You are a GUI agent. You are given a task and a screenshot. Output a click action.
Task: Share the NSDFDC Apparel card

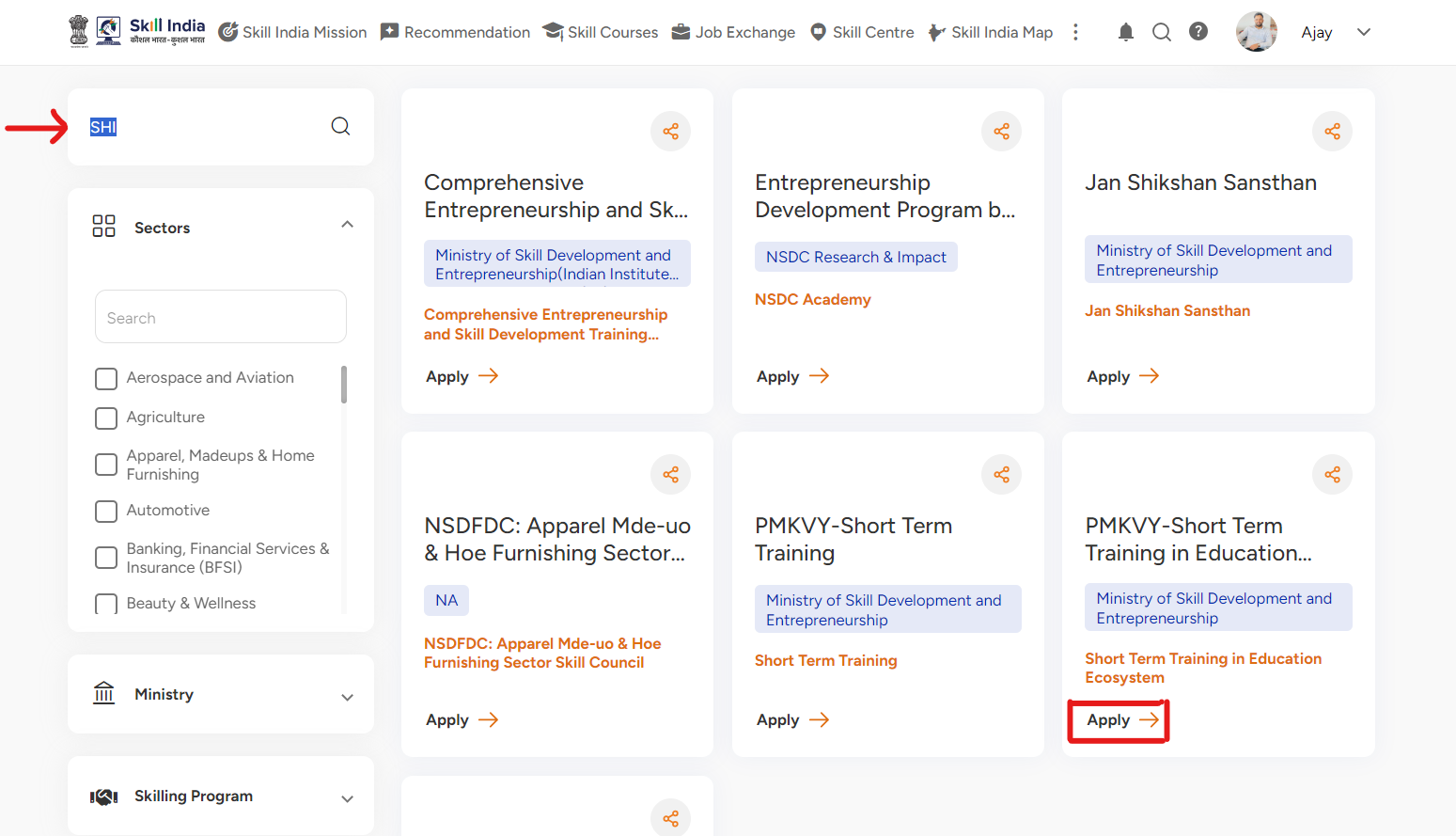point(670,474)
